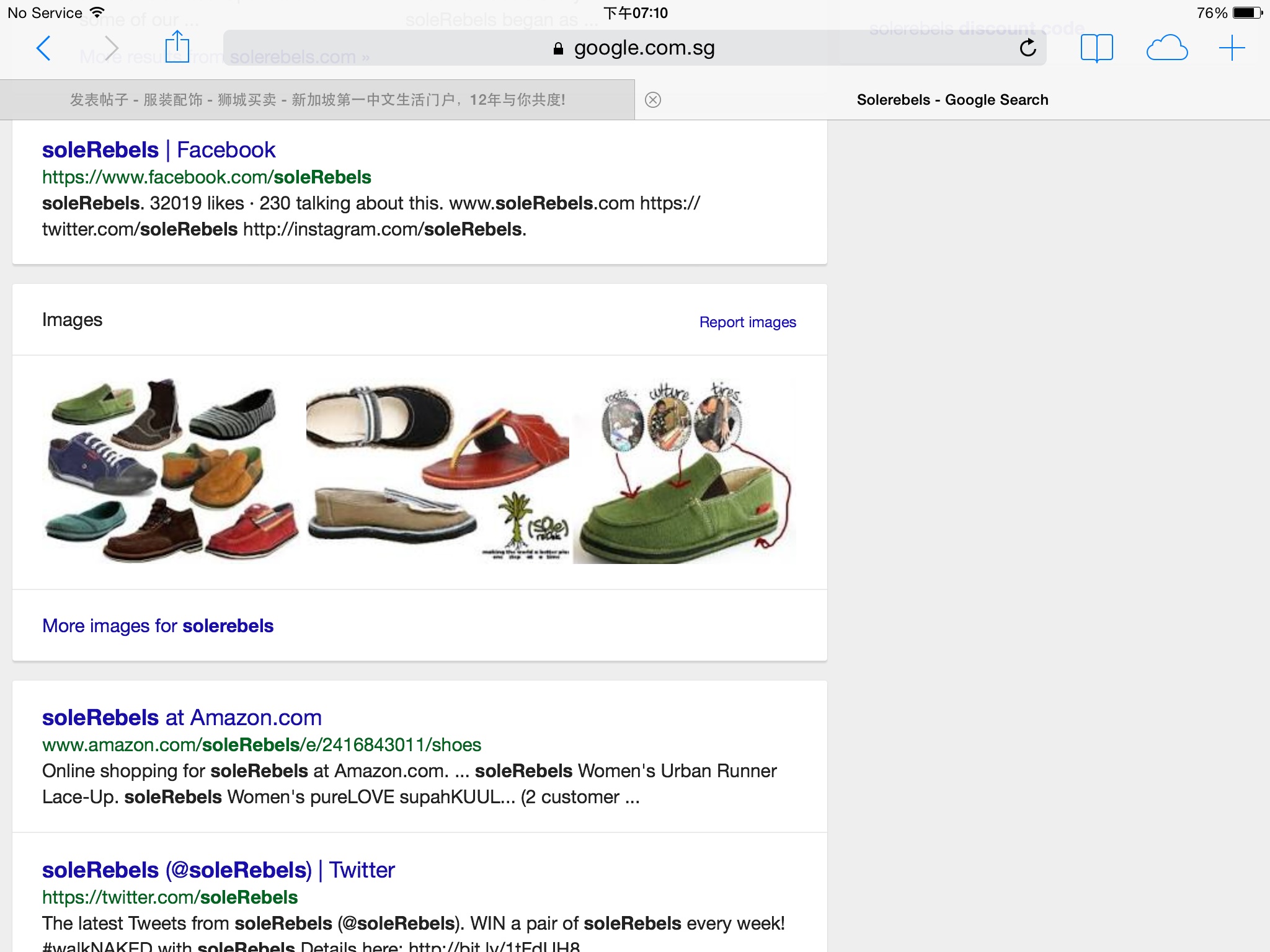This screenshot has width=1270, height=952.
Task: Tap Amazon snippet about Urban Runner Lace-Up
Action: point(409,784)
